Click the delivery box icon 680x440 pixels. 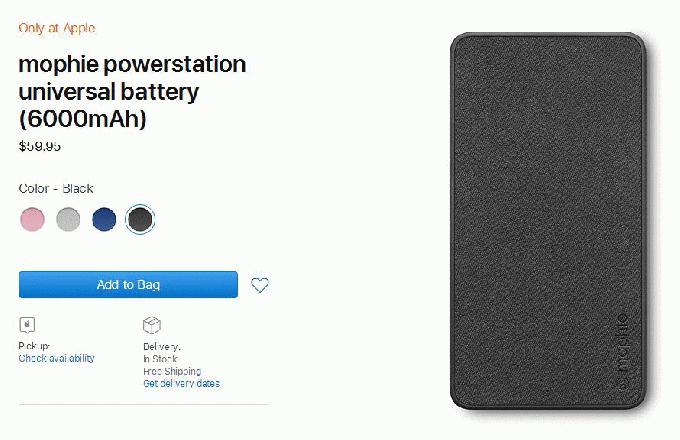(x=152, y=325)
